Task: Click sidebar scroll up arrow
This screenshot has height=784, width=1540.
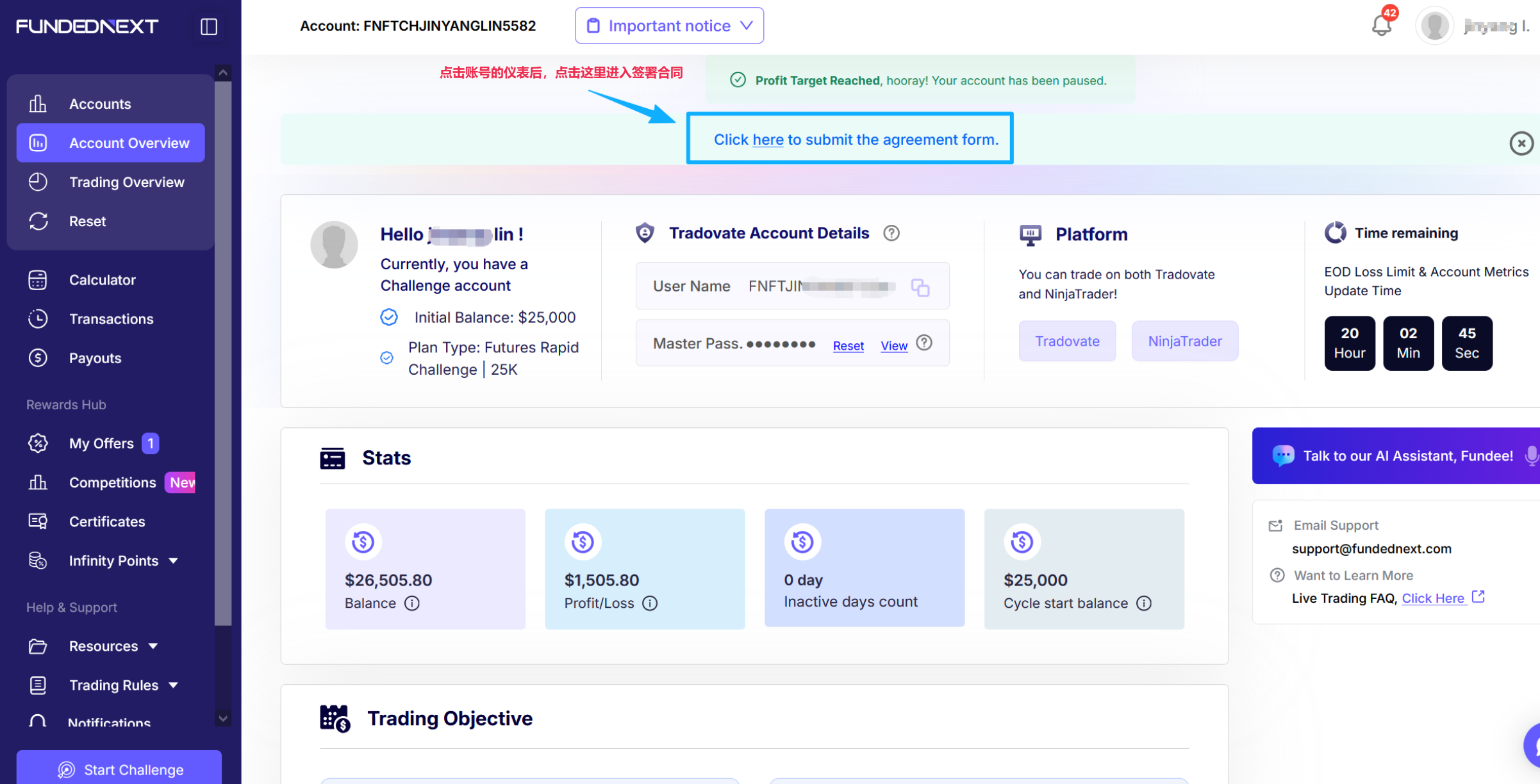Action: point(223,72)
